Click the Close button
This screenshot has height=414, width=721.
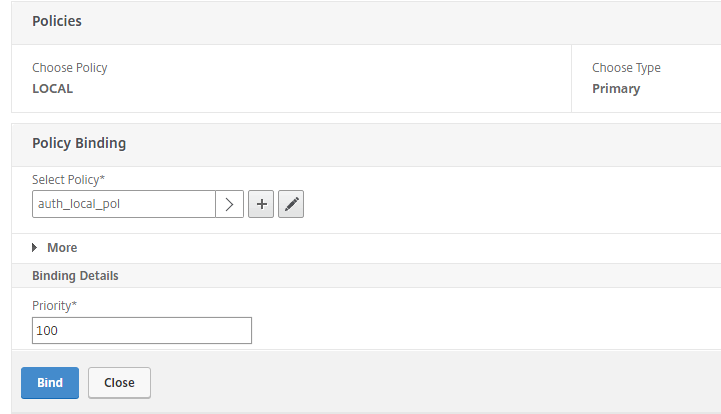119,382
